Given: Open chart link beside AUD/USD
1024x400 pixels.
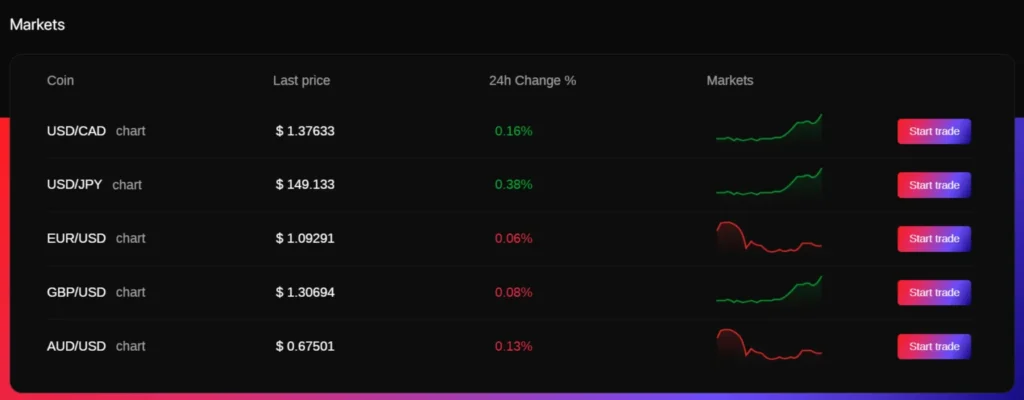Looking at the screenshot, I should coord(131,346).
